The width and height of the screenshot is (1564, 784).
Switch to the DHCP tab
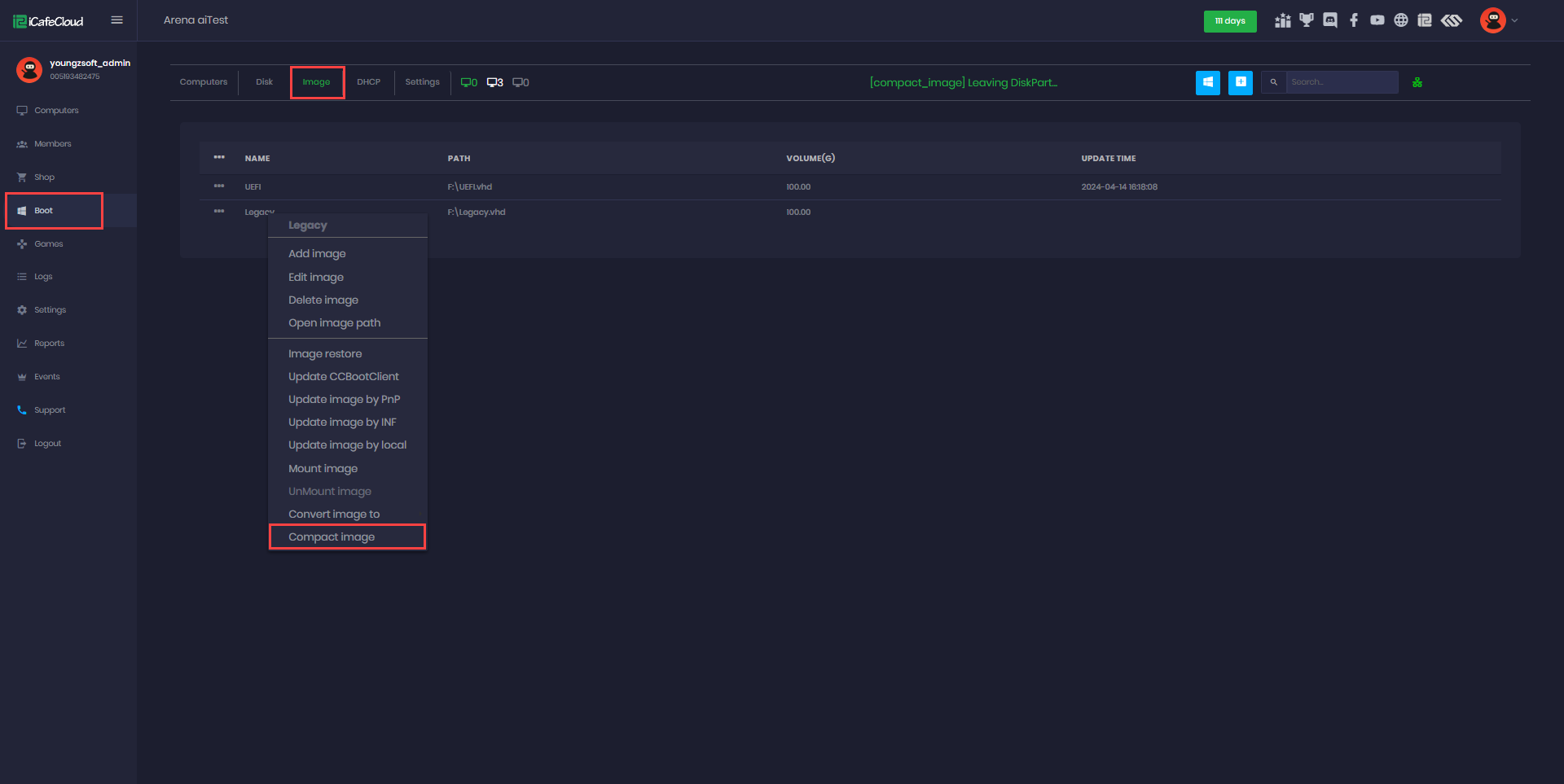368,82
